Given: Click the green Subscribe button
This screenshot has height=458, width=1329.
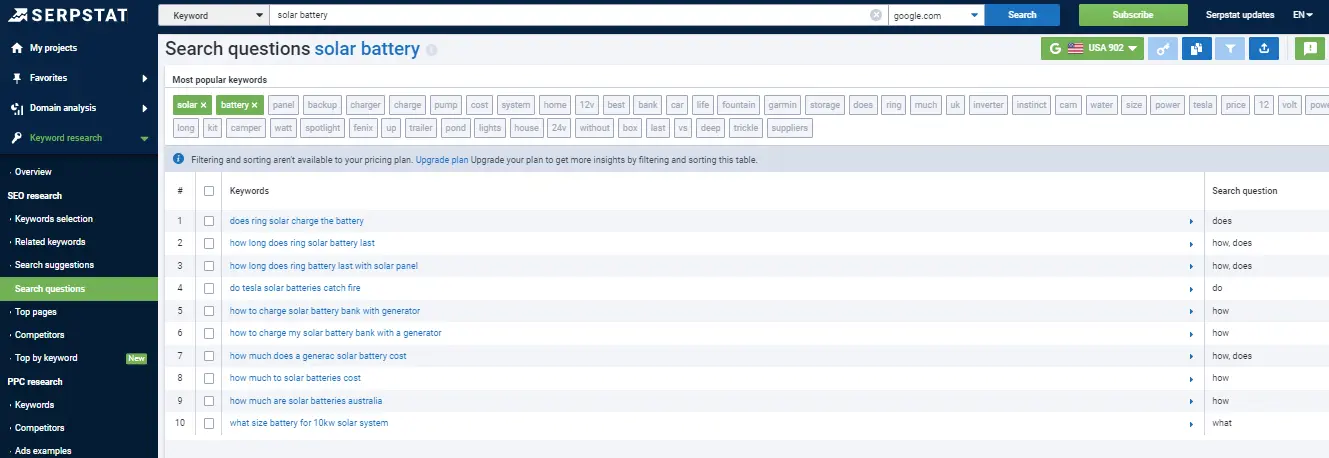Looking at the screenshot, I should pyautogui.click(x=1133, y=15).
